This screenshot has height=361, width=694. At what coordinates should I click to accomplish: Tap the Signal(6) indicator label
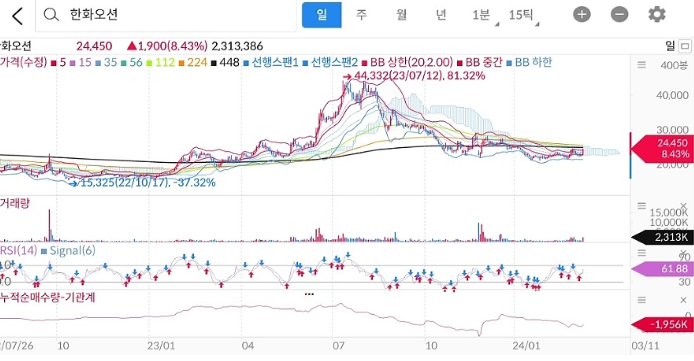[x=68, y=251]
